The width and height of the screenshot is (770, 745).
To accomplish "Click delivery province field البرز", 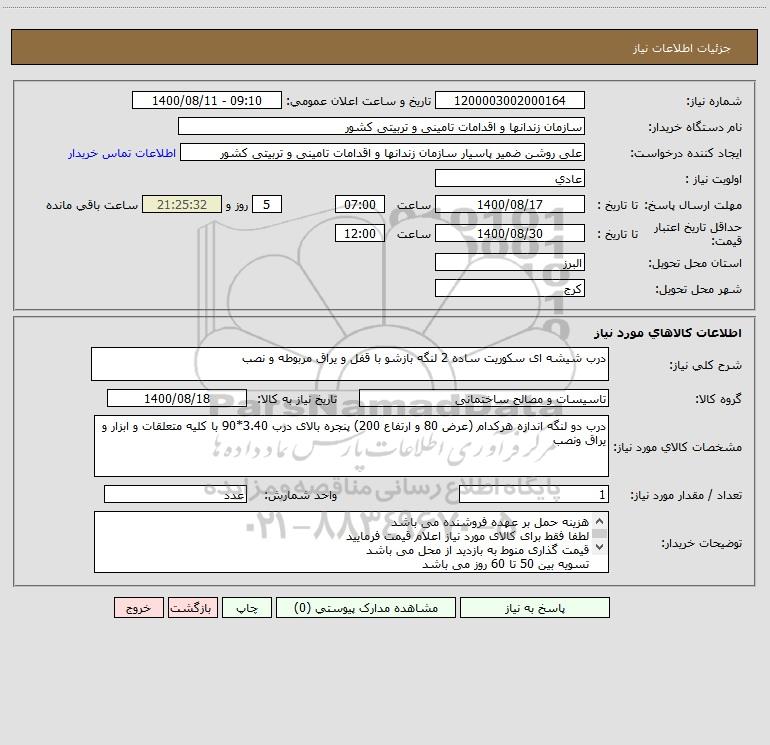I will [510, 262].
